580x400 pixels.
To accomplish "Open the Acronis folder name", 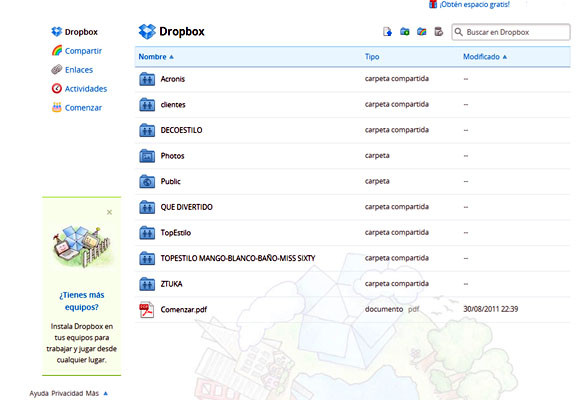I will coord(172,79).
